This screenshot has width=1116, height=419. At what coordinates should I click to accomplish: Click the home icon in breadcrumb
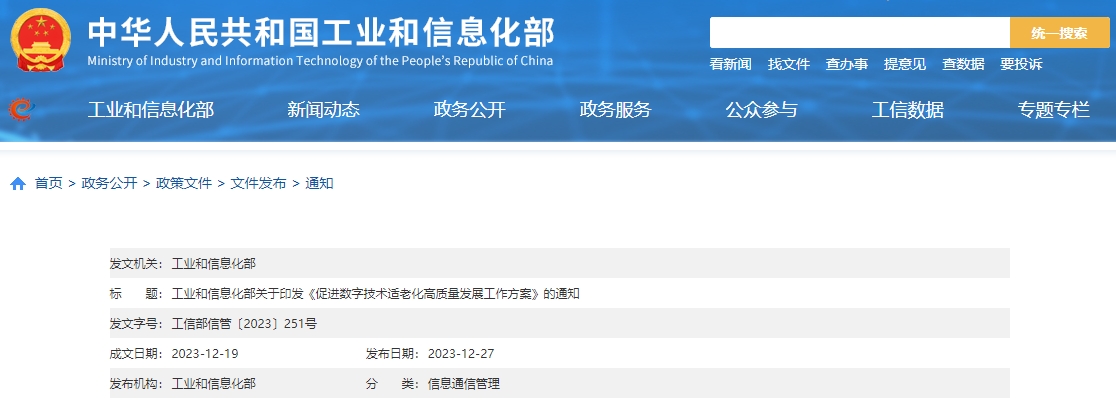18,184
